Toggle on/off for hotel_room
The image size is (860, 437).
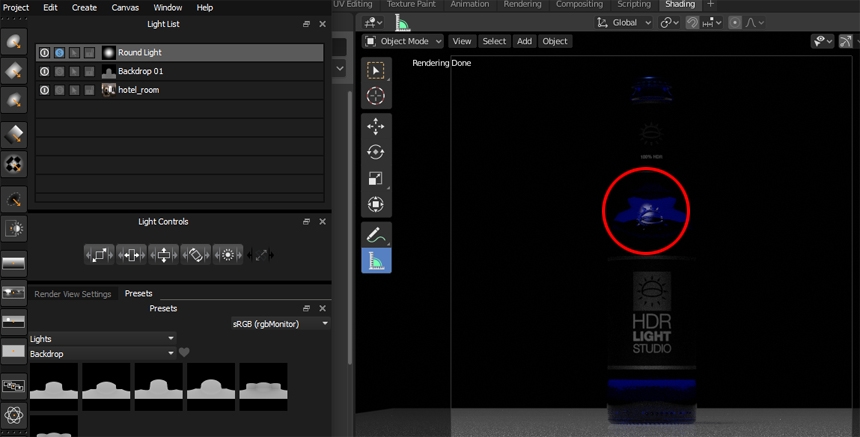[44, 90]
